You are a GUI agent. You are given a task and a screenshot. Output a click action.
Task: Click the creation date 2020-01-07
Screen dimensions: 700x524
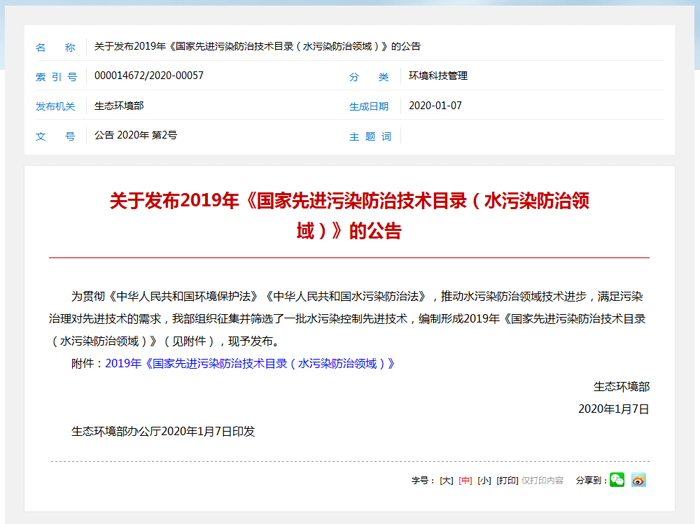(435, 106)
